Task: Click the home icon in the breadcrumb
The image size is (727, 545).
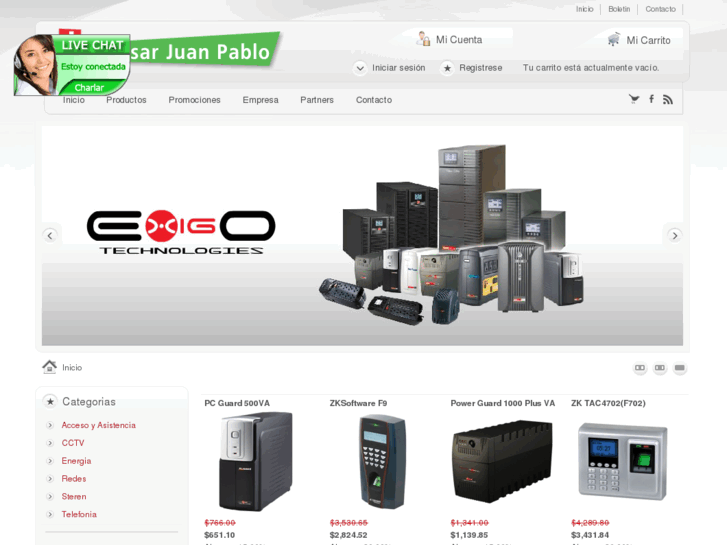Action: point(49,367)
